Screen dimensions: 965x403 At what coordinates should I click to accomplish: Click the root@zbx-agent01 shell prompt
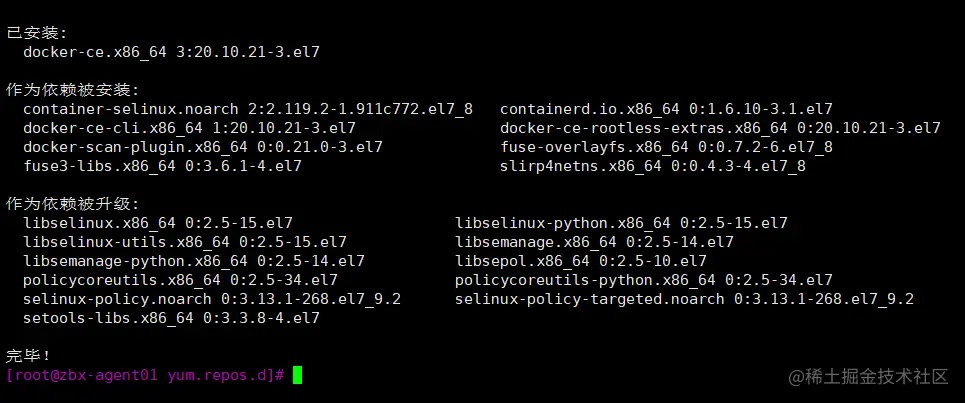tap(146, 375)
